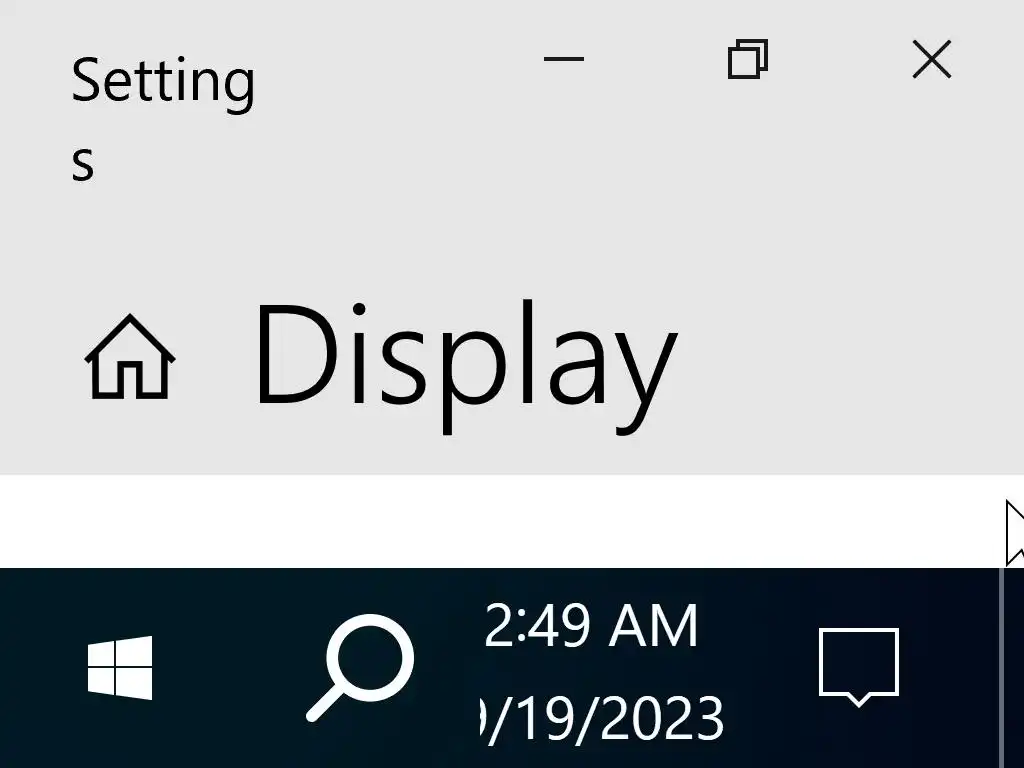Image resolution: width=1024 pixels, height=768 pixels.
Task: Open the Action Center notifications icon
Action: pos(859,667)
